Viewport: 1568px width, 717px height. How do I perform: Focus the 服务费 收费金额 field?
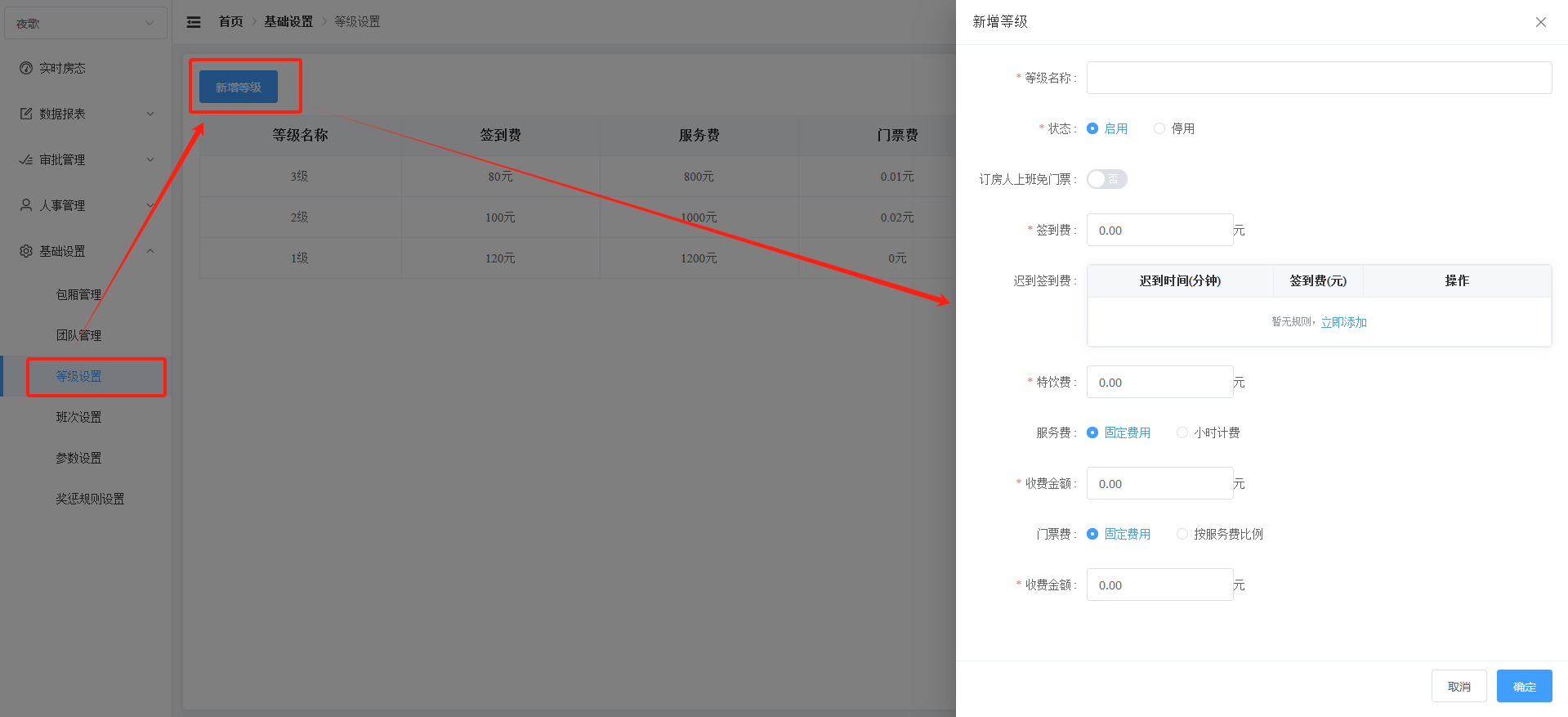coord(1160,483)
